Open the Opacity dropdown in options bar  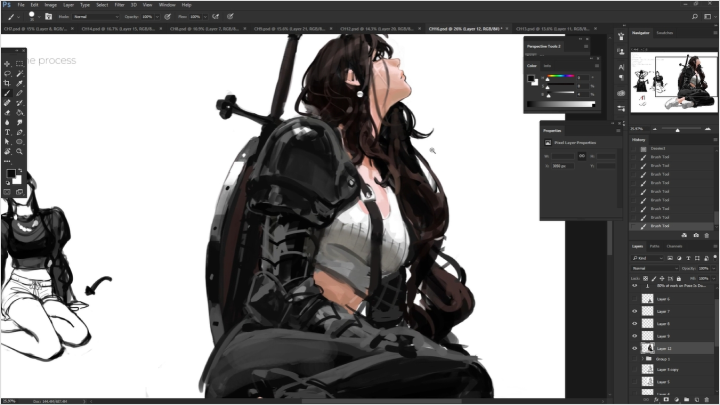[x=157, y=17]
